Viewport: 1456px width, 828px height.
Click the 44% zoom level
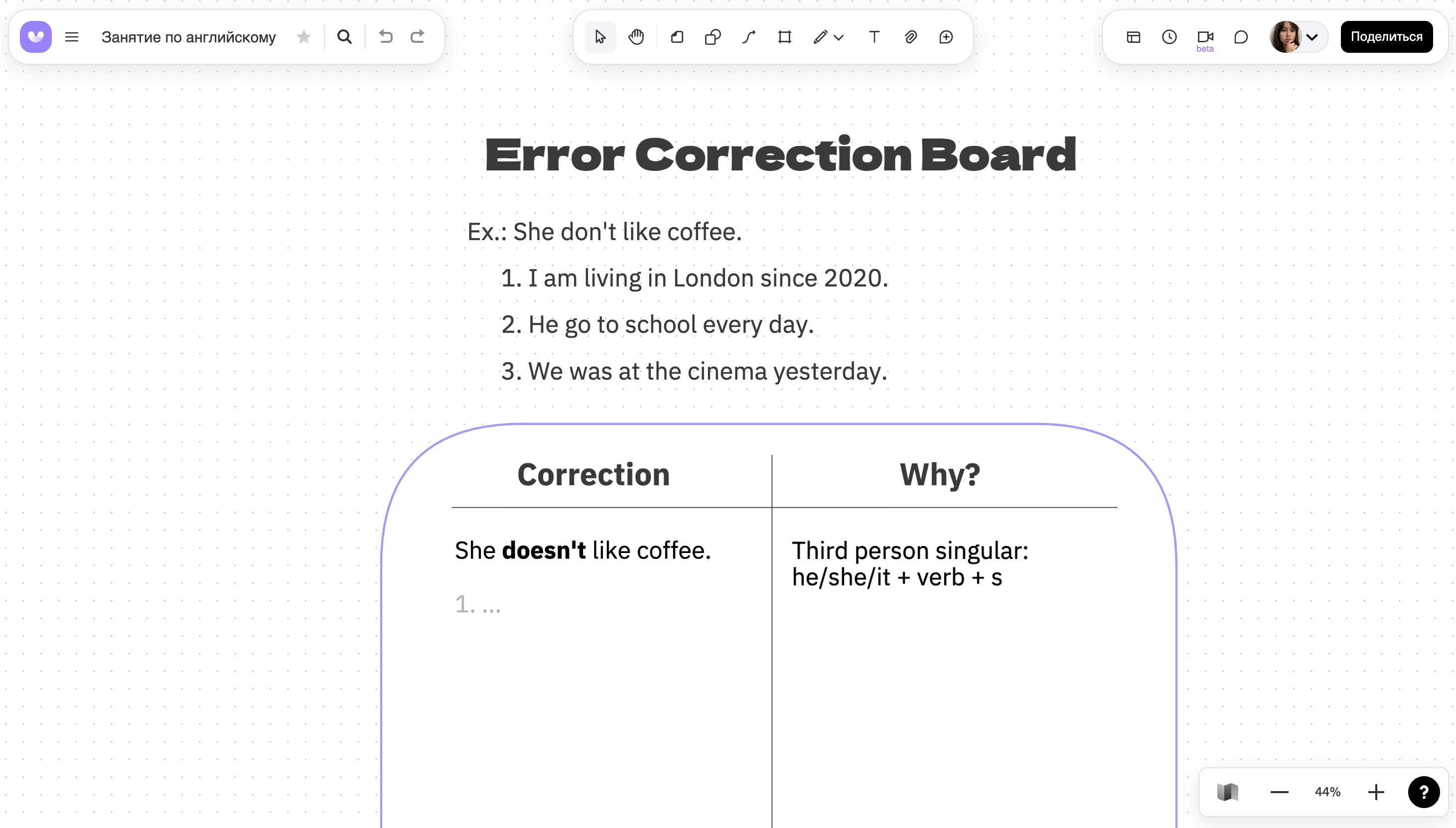(1327, 792)
